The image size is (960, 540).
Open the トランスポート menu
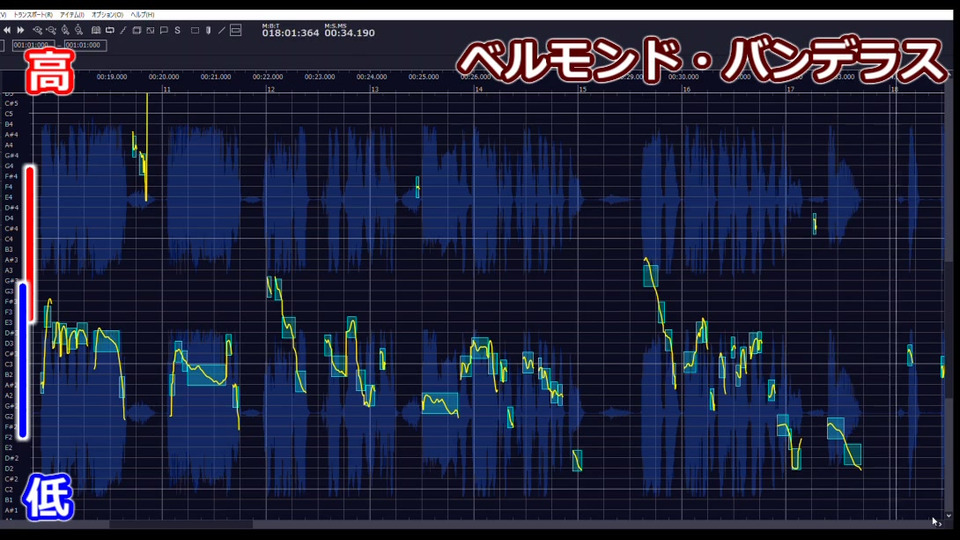point(33,15)
